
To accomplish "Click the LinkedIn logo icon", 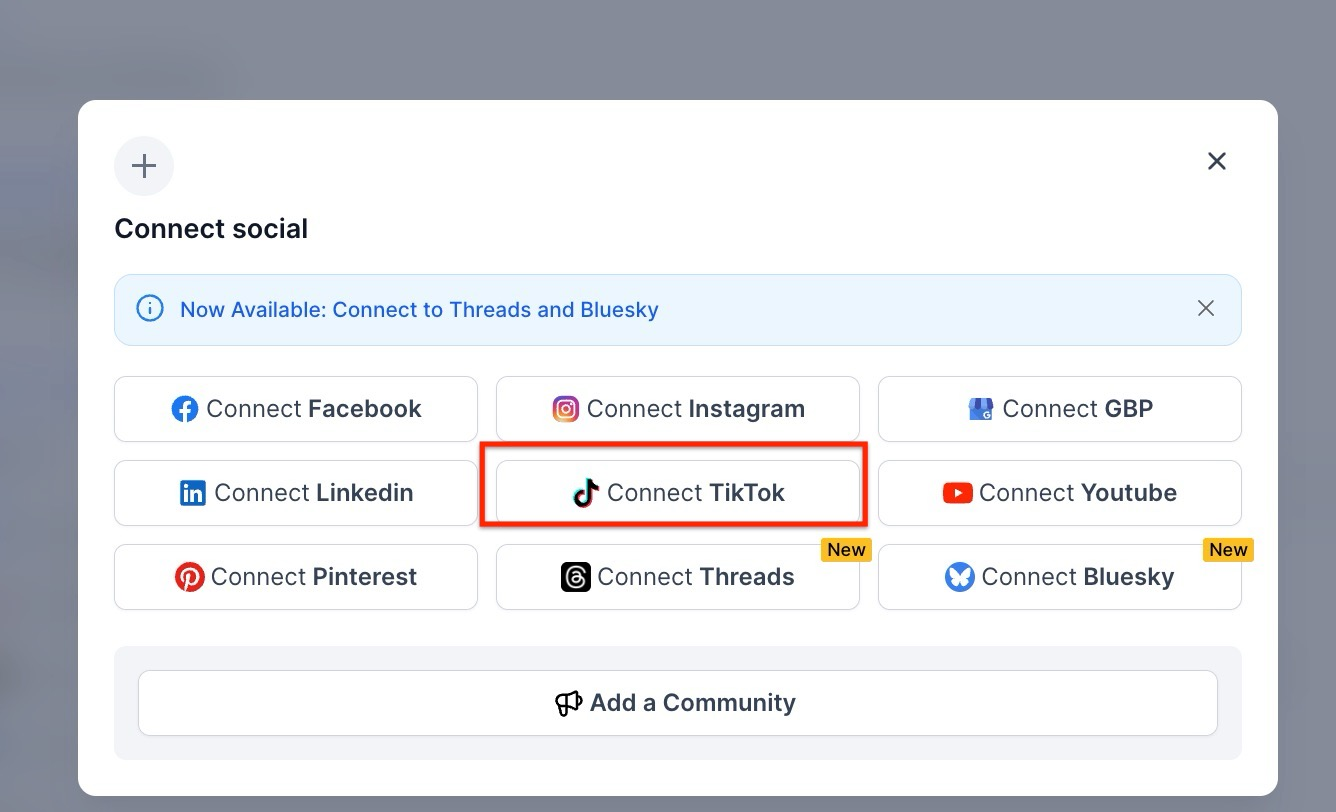I will click(193, 493).
